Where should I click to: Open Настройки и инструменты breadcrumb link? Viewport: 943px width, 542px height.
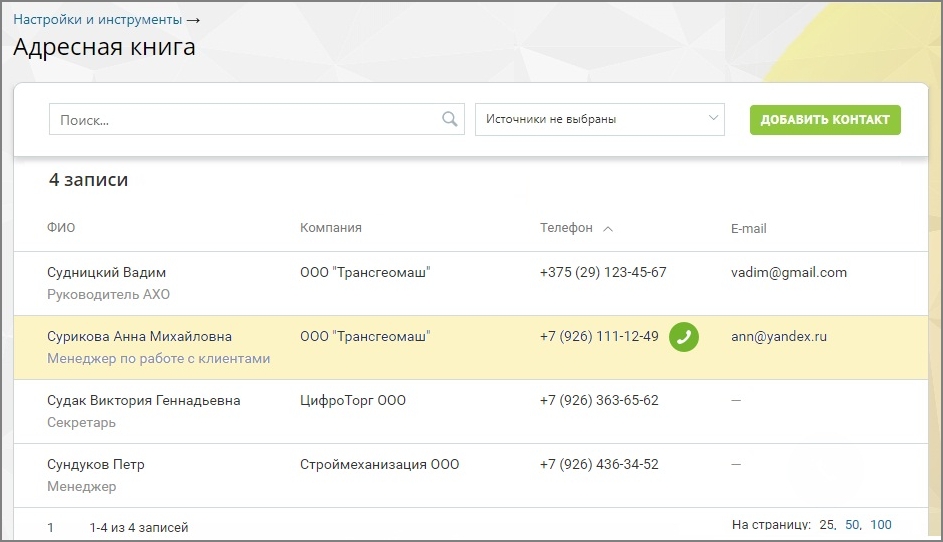pos(97,19)
